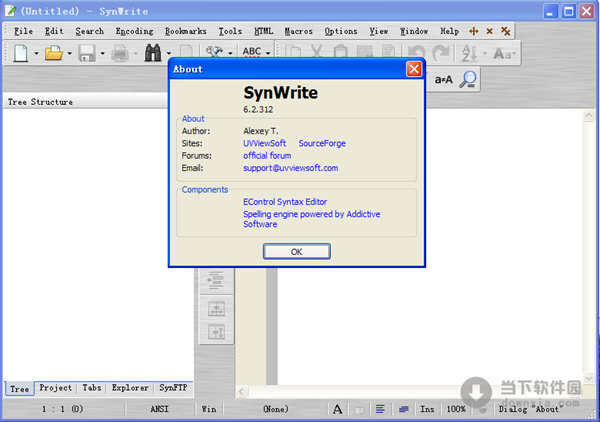
Task: Click the ANSI encoding status cell
Action: (x=159, y=409)
